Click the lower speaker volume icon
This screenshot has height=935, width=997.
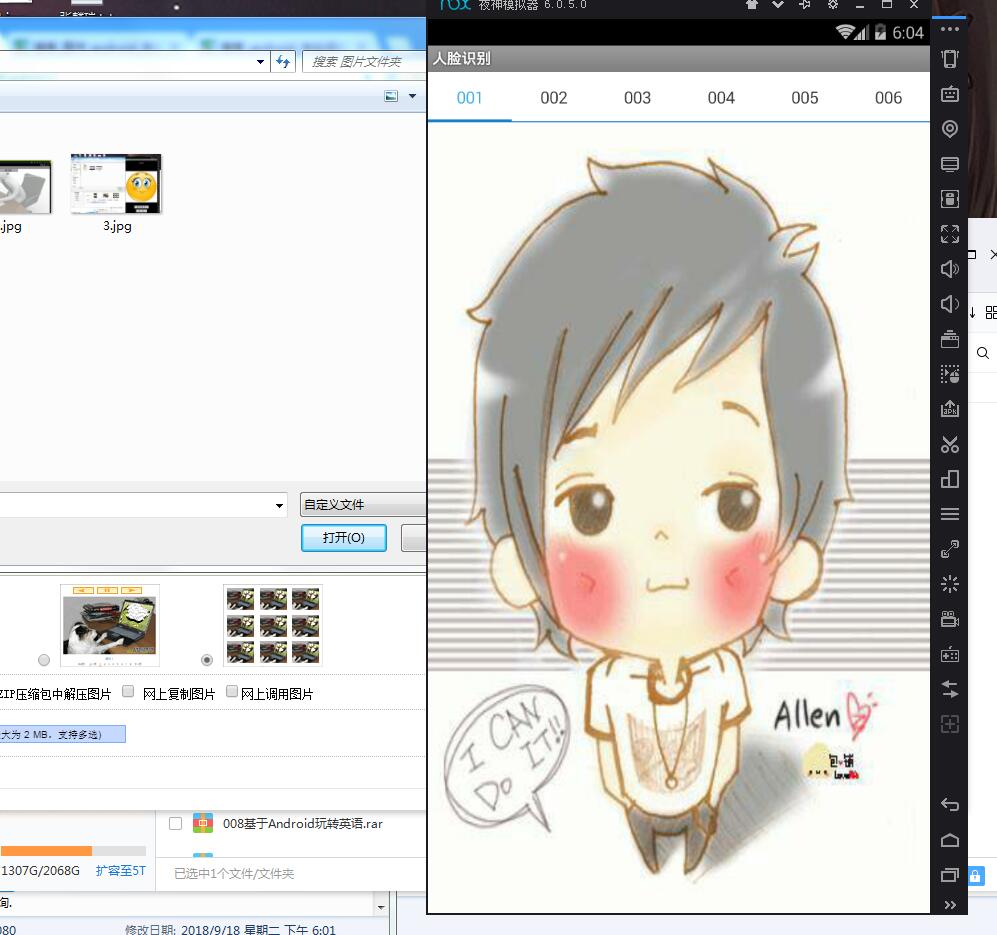[950, 303]
